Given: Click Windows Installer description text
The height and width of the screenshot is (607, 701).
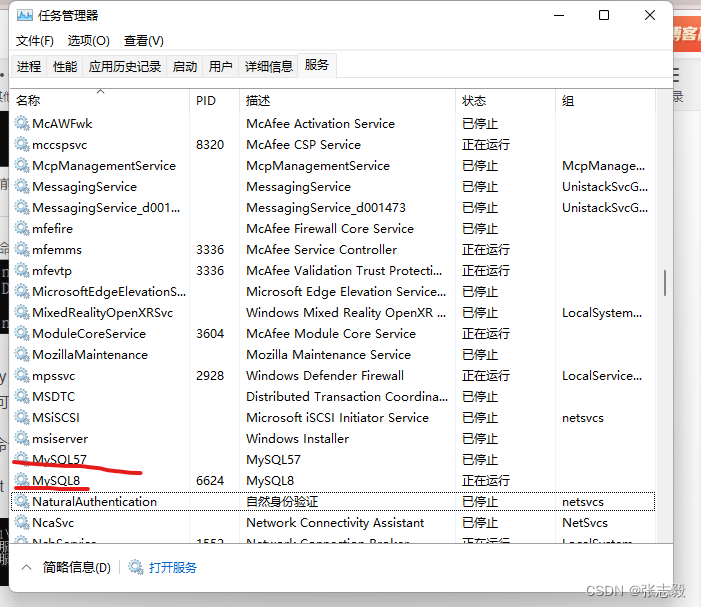Looking at the screenshot, I should (x=297, y=438).
